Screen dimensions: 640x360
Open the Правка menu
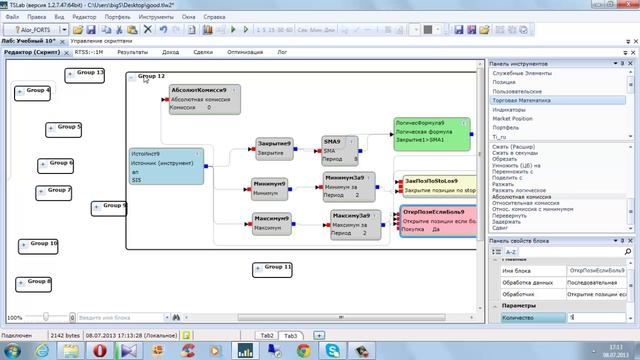tap(36, 17)
